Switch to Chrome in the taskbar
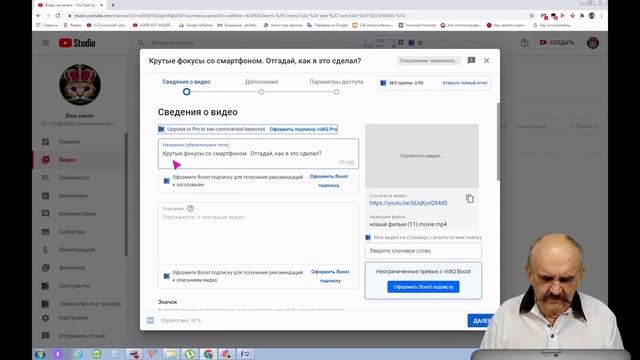 click(208, 354)
